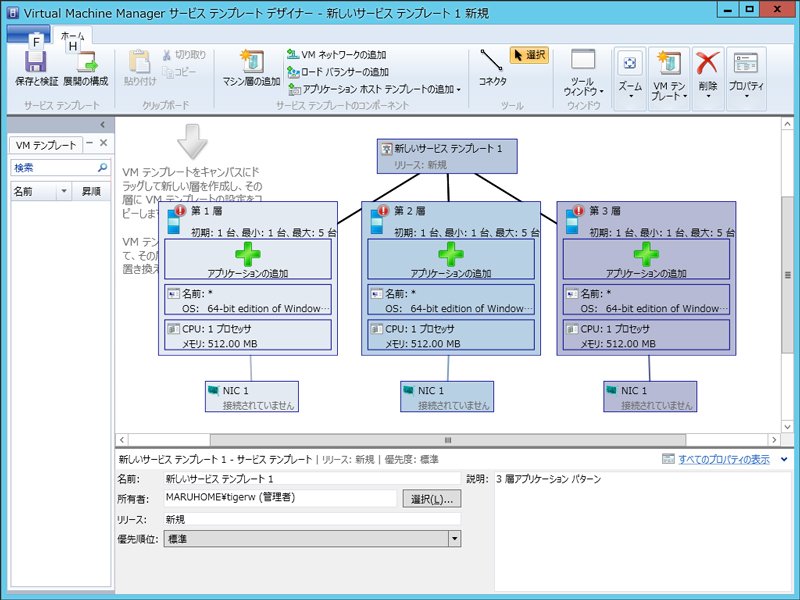Collapse the left pane with chevron arrow
This screenshot has width=800, height=600.
point(103,124)
